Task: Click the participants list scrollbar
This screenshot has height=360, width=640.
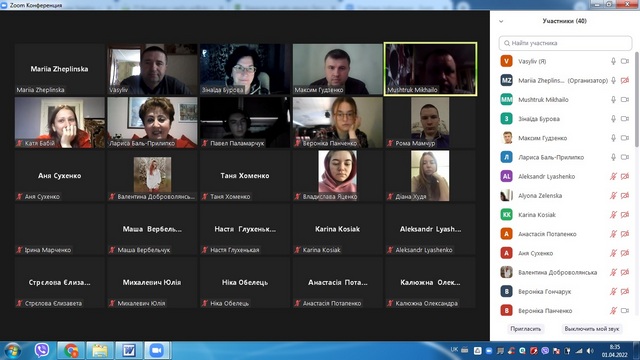Action: 636,100
